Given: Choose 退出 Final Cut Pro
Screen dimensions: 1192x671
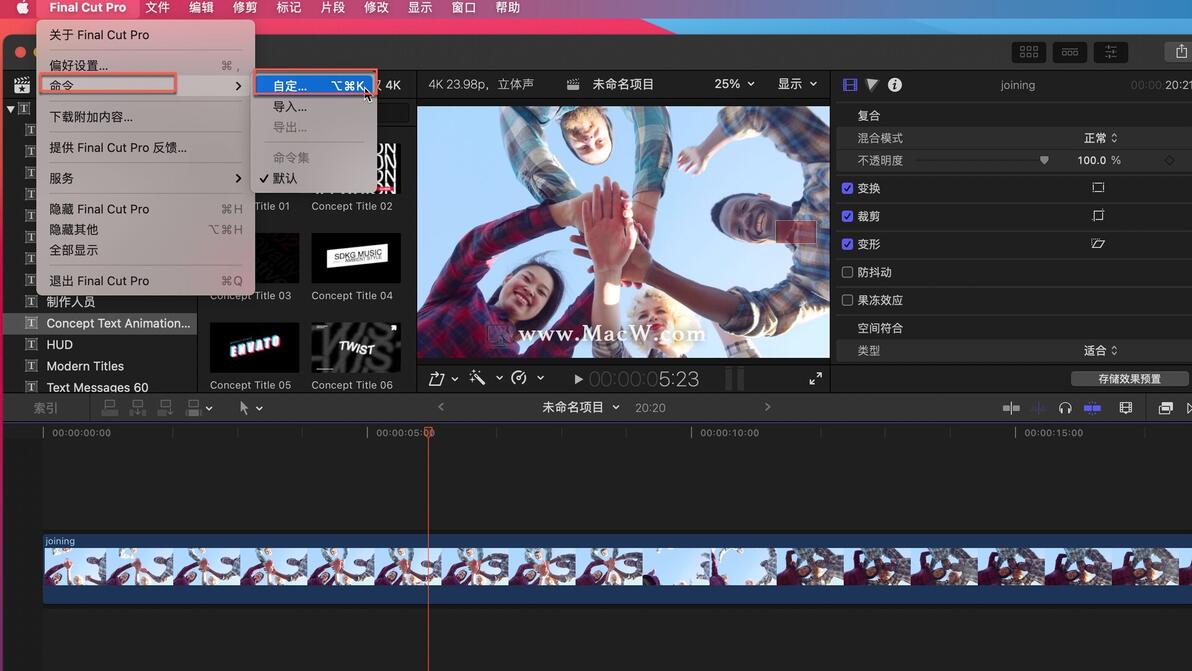Looking at the screenshot, I should 145,280.
